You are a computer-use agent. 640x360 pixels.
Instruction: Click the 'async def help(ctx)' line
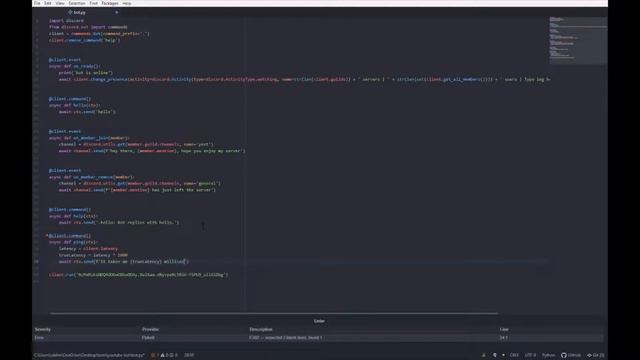click(x=73, y=216)
